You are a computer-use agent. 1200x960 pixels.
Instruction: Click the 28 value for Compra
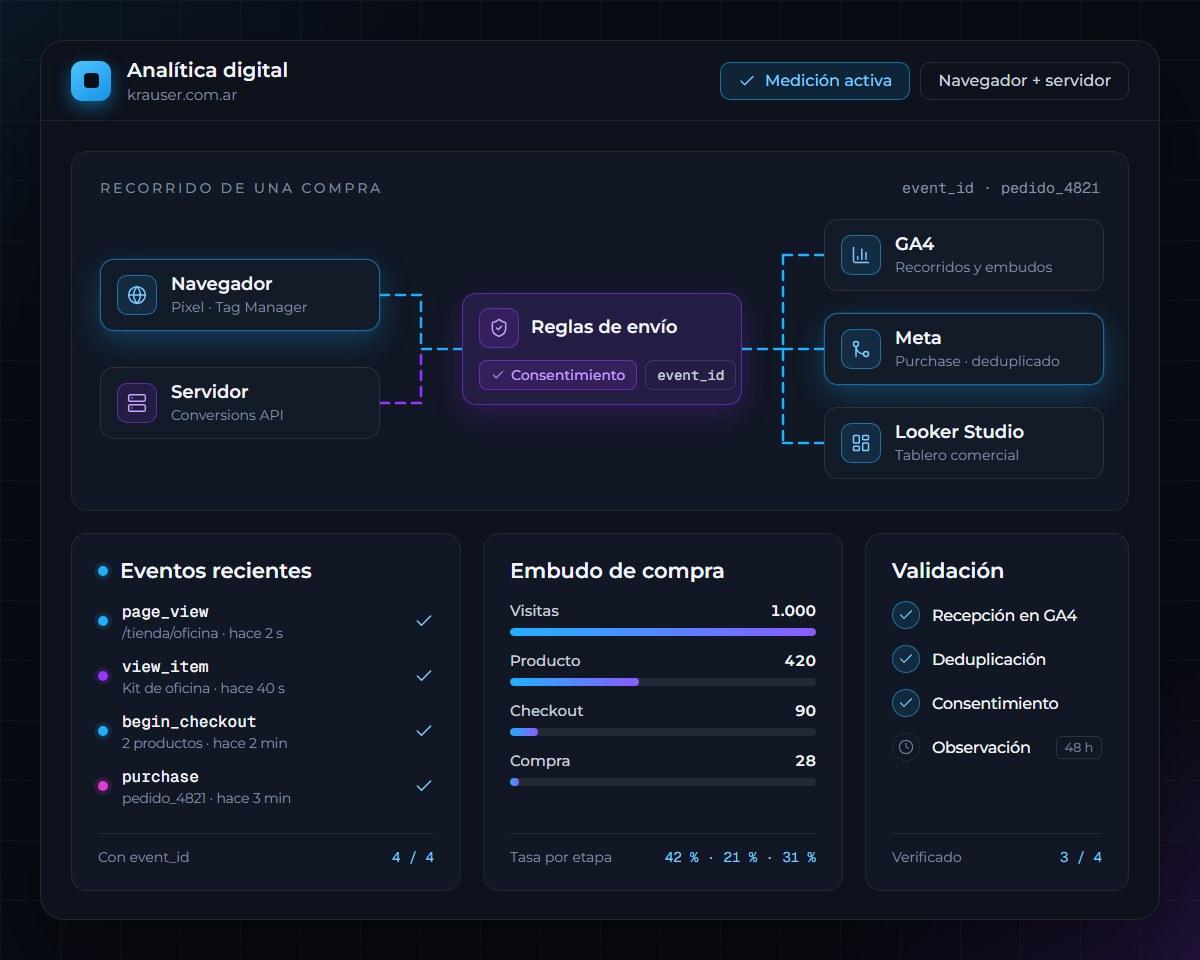(805, 761)
